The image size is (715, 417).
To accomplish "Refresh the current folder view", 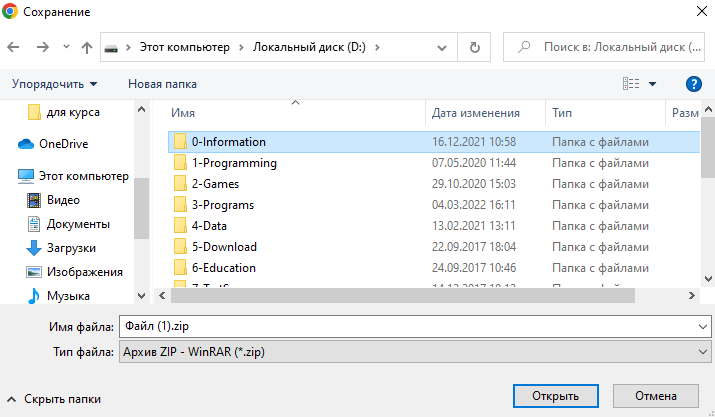I will (x=474, y=47).
